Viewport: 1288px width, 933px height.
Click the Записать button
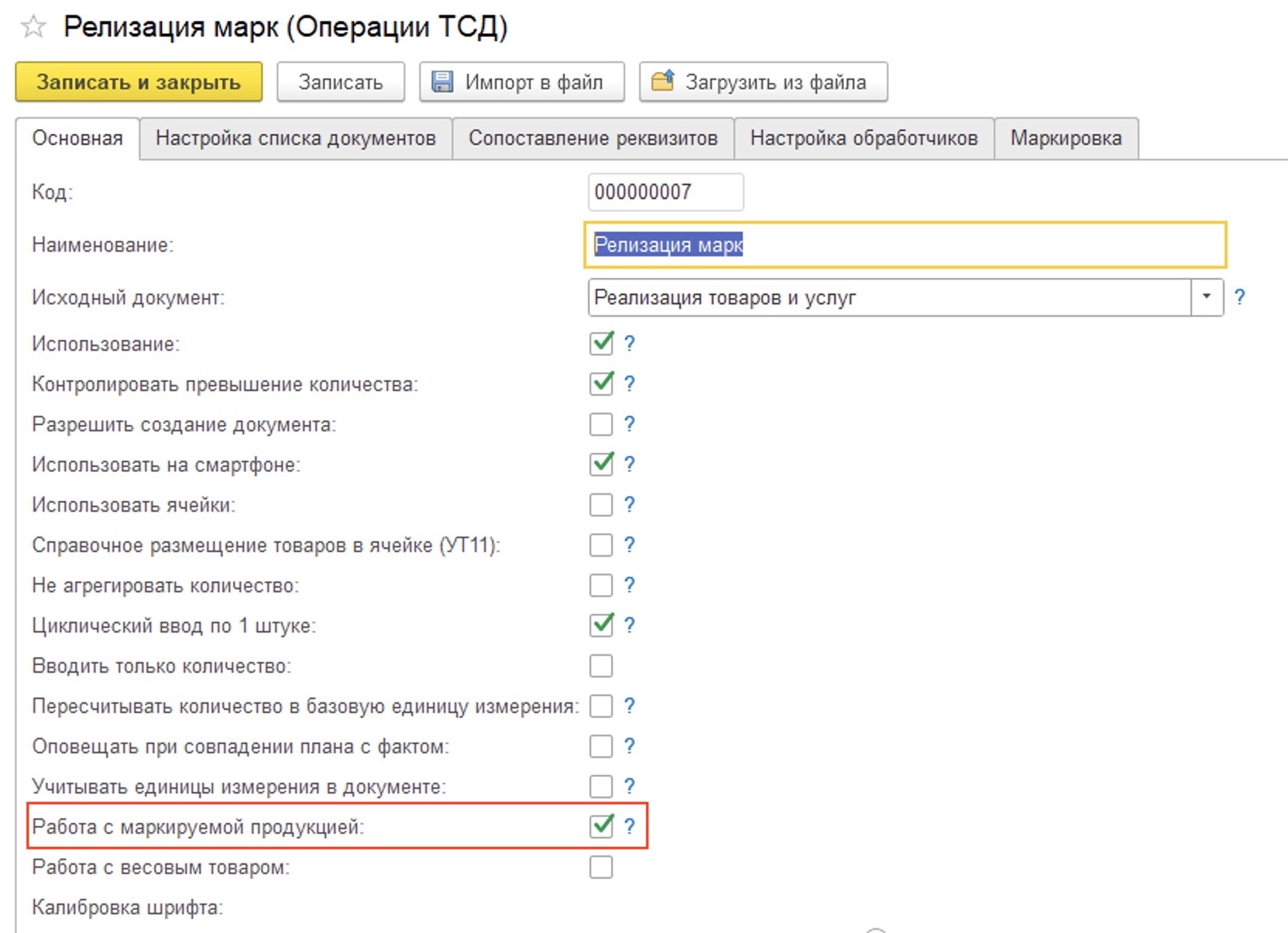341,82
